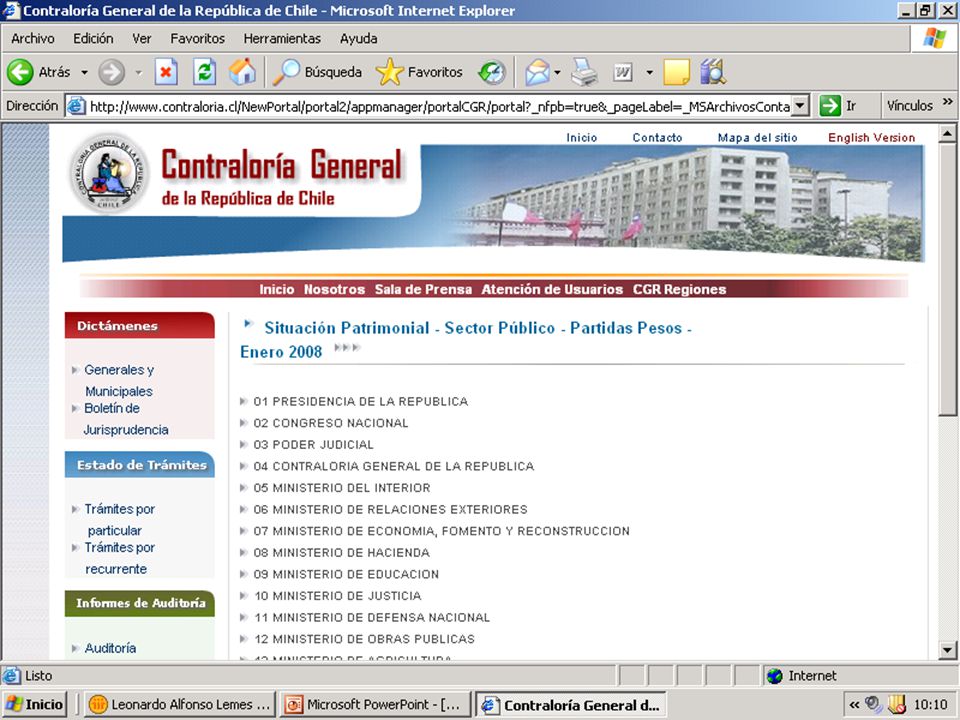Click the Internet zone globe in status bar
The image size is (960, 720).
[774, 676]
